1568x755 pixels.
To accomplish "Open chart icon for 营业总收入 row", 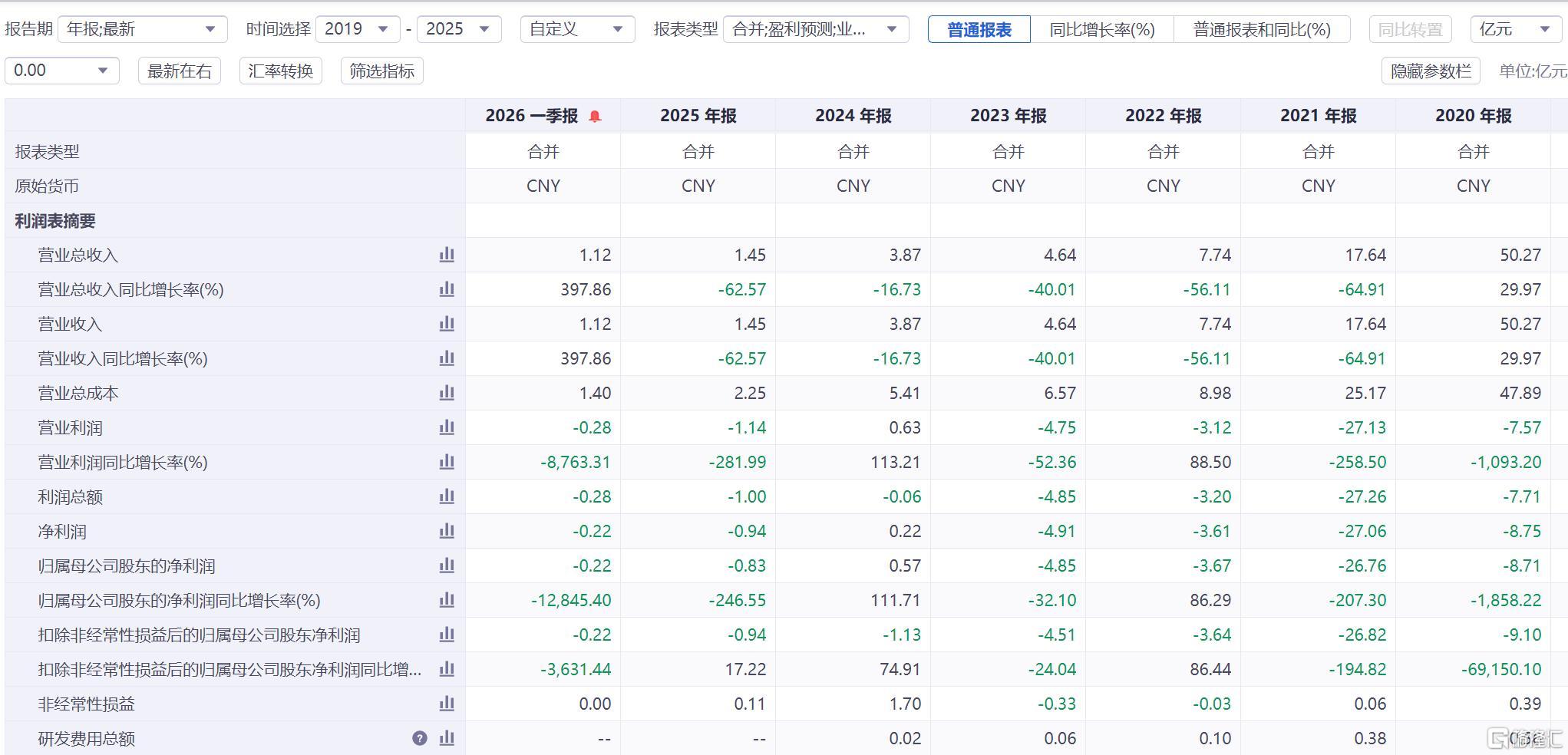I will point(447,255).
